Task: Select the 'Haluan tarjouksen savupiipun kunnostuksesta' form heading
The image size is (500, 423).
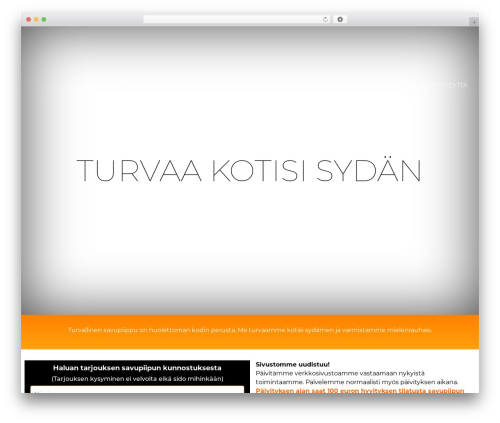Action: pos(137,368)
